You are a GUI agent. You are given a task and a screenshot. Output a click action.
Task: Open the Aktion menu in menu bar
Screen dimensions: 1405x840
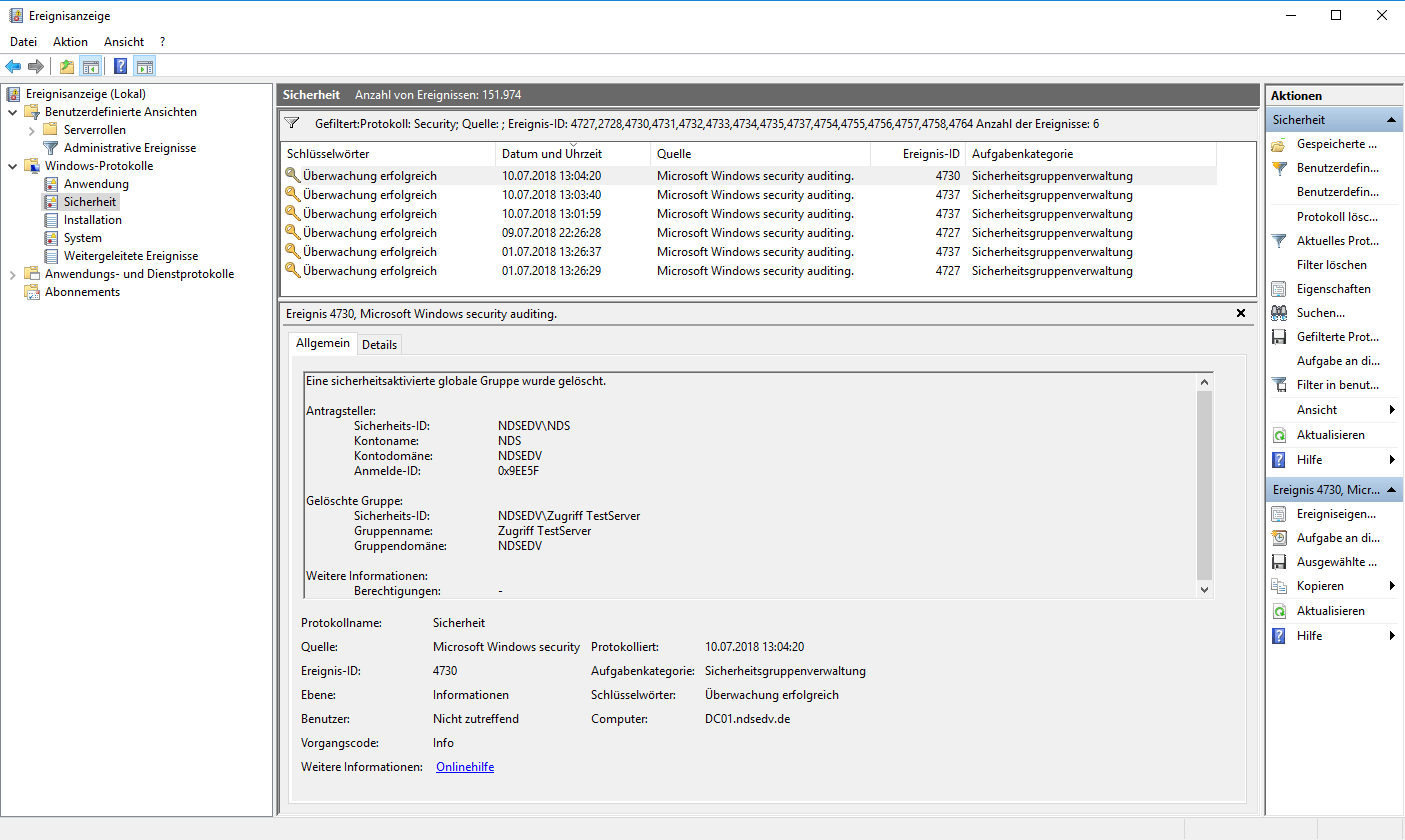point(70,42)
